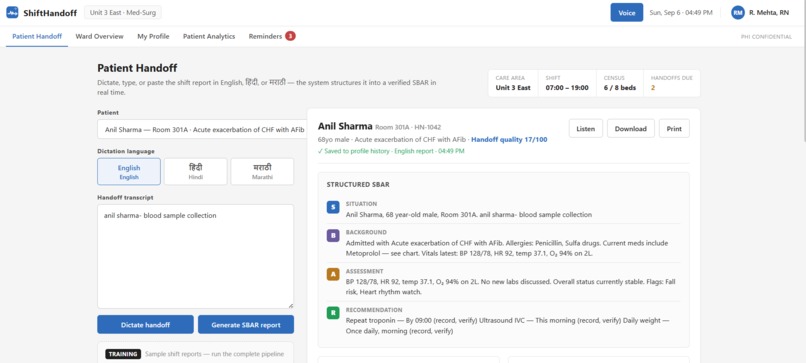Click the Assessment A badge icon
Image resolution: width=806 pixels, height=363 pixels.
[x=333, y=275]
